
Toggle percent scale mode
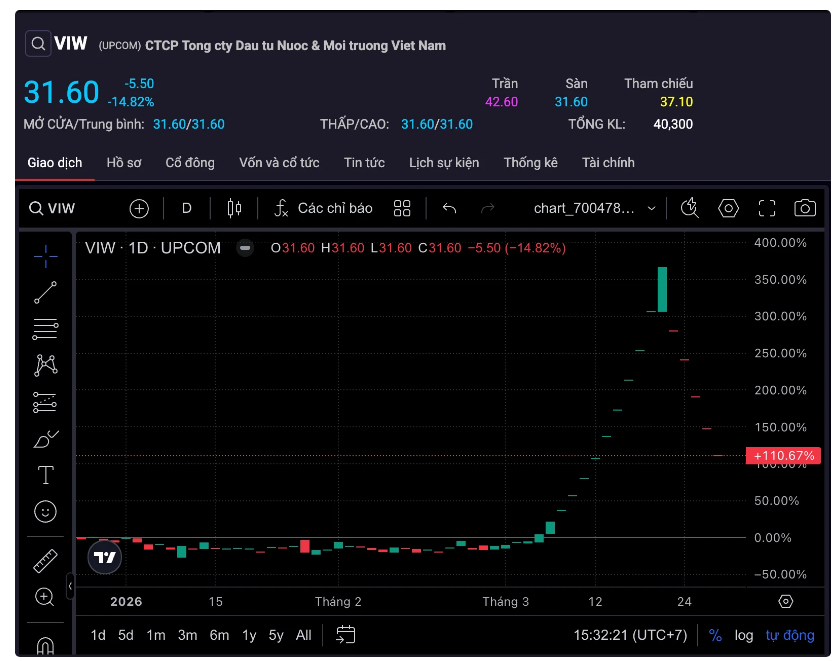point(715,635)
